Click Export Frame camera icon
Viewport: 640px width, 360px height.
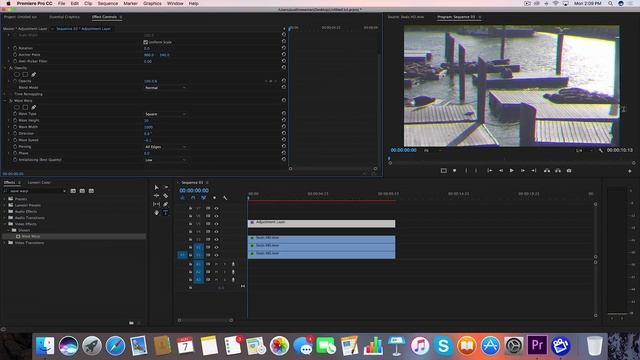click(x=569, y=171)
